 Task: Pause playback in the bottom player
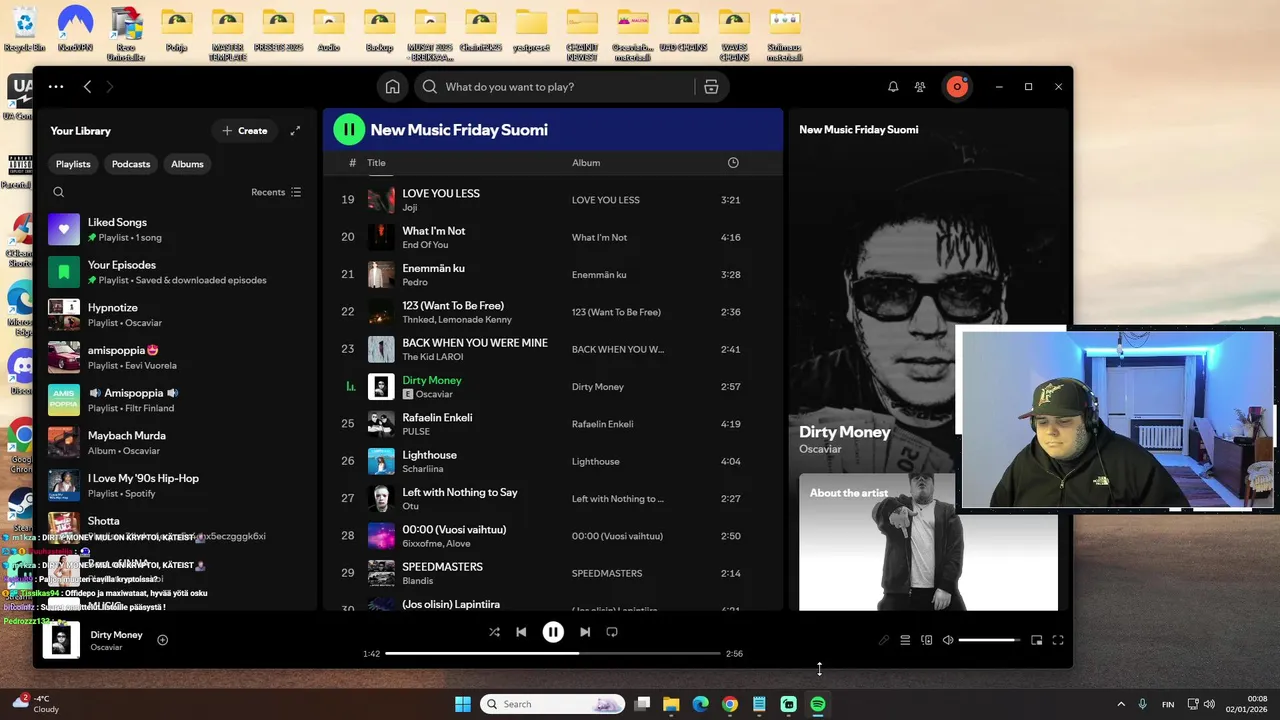tap(553, 632)
